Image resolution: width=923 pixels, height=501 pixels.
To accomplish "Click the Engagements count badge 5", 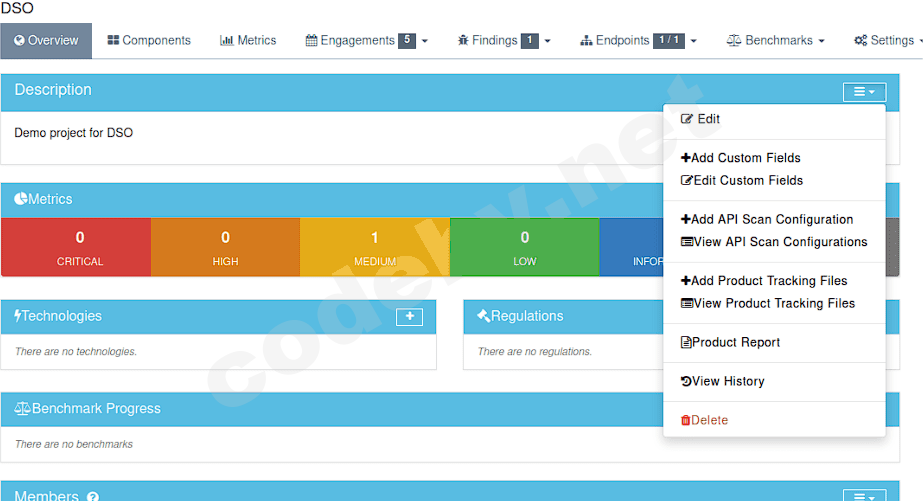I will (407, 40).
